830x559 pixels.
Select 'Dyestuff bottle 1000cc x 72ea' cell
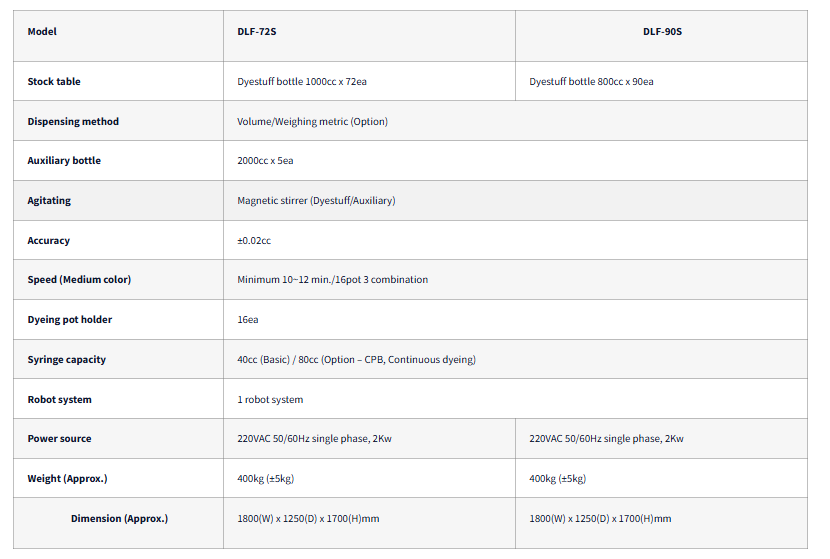coord(309,81)
